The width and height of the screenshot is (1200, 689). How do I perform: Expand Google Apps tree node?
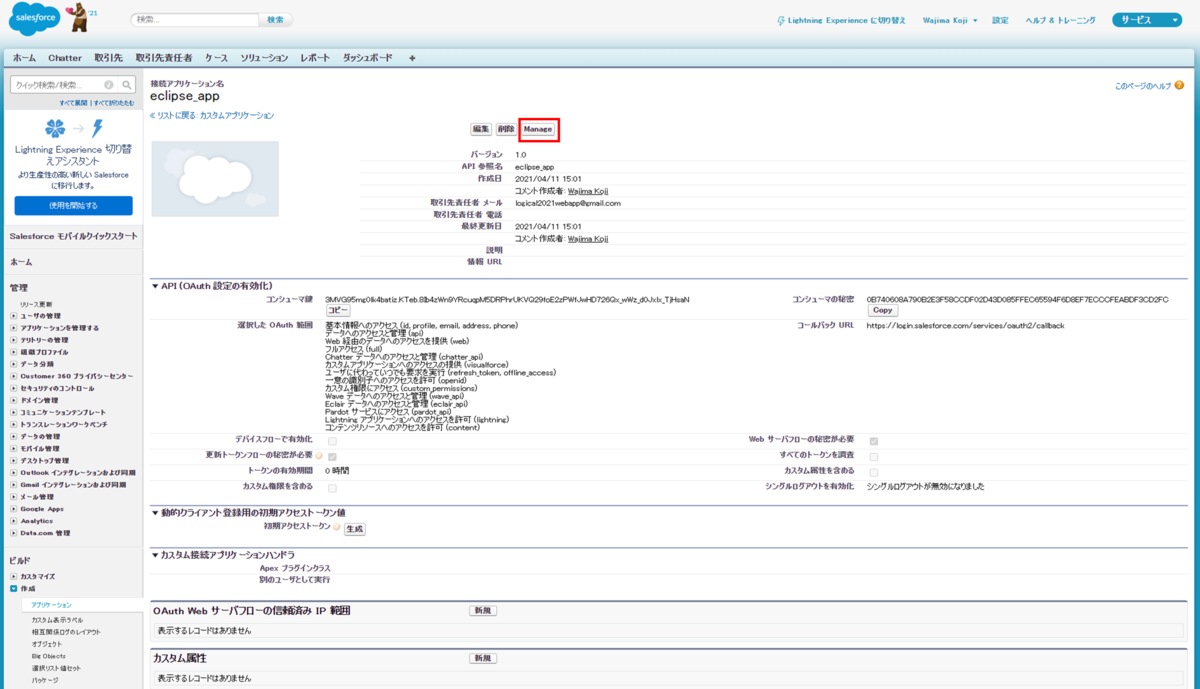point(14,509)
